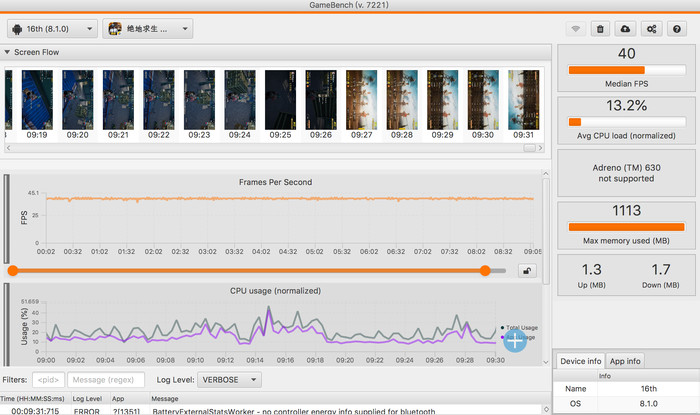Click the Wi-Fi connection icon
The width and height of the screenshot is (700, 415).
click(575, 29)
